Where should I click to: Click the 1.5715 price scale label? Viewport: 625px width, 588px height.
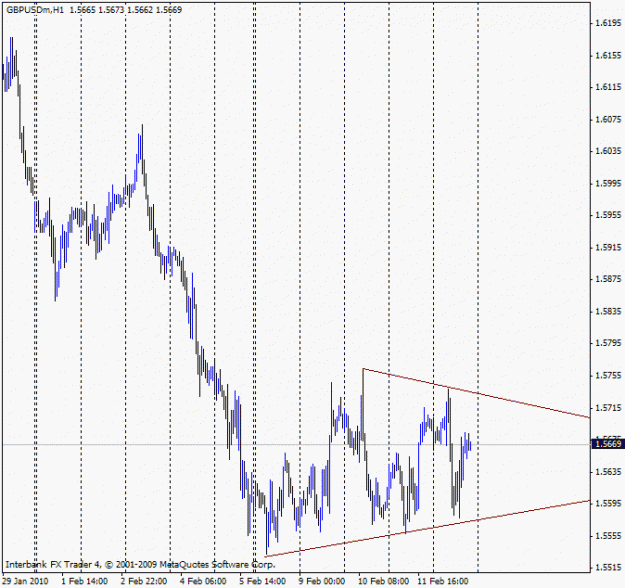[x=608, y=408]
